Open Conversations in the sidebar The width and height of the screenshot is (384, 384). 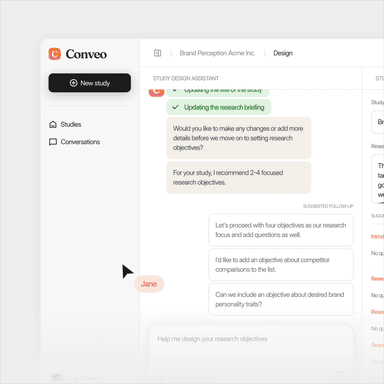tap(74, 142)
